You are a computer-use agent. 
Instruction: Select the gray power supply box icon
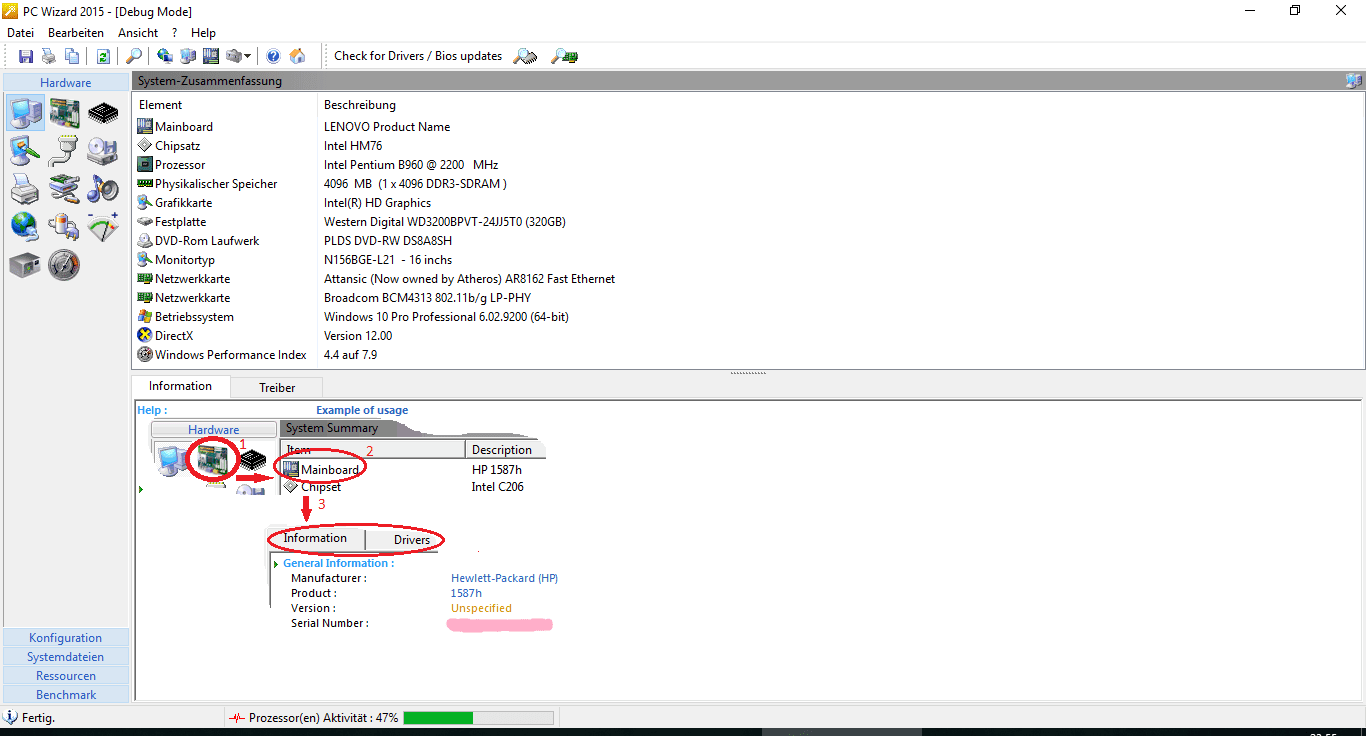[x=25, y=265]
